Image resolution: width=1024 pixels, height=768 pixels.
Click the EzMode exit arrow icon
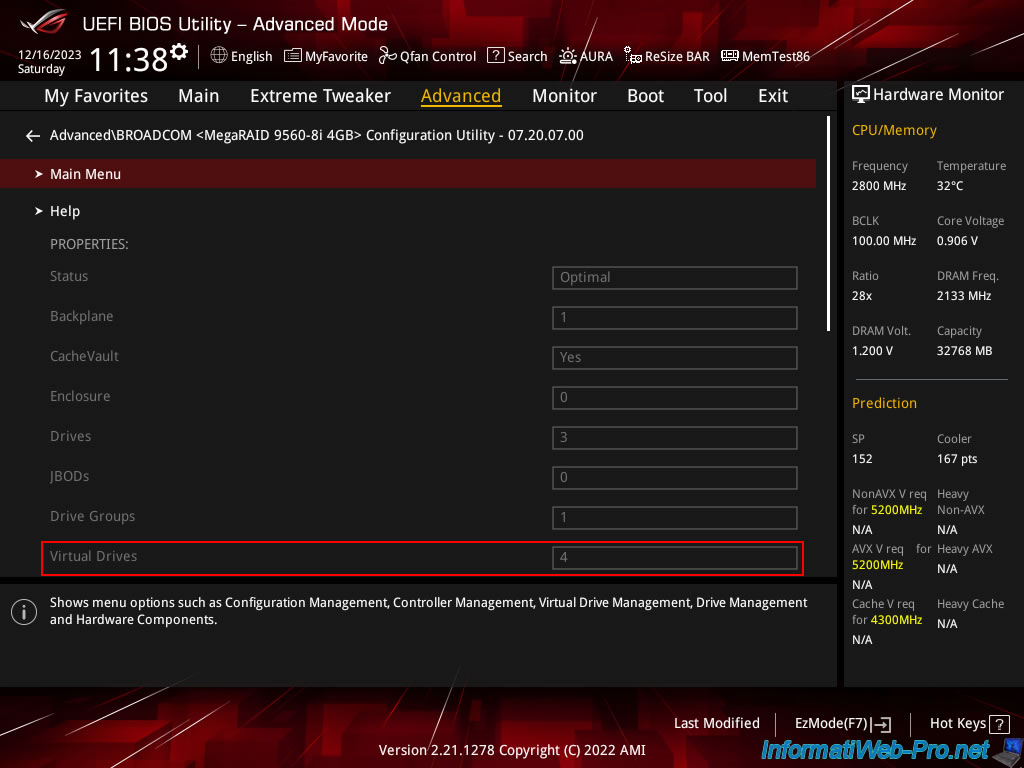pos(882,724)
